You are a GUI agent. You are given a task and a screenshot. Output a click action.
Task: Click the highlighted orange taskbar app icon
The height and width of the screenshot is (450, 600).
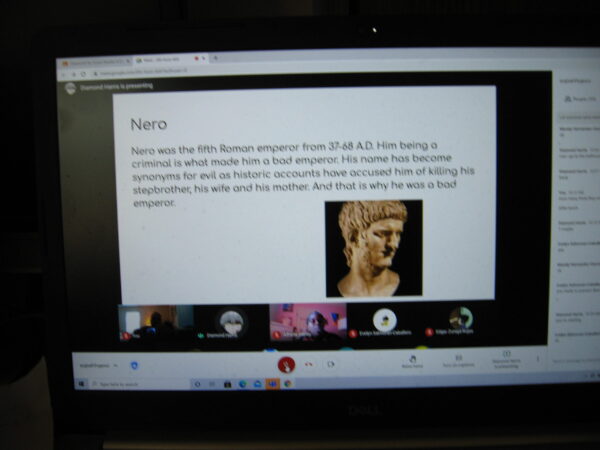(272, 383)
